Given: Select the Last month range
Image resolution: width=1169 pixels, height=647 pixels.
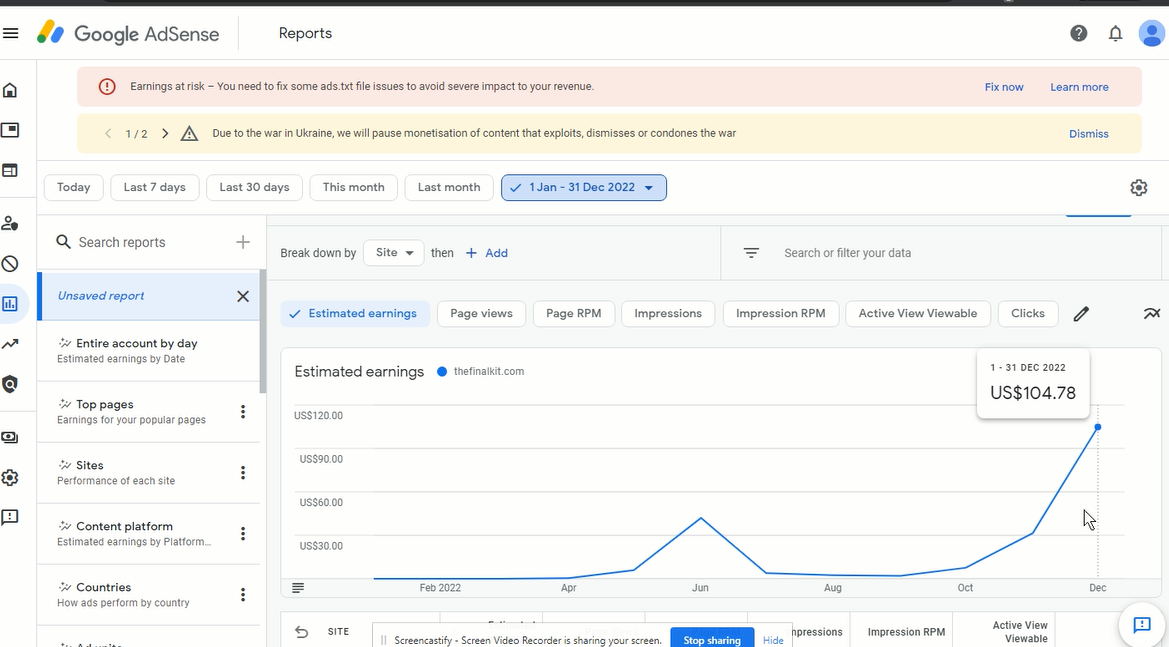Looking at the screenshot, I should (x=449, y=188).
